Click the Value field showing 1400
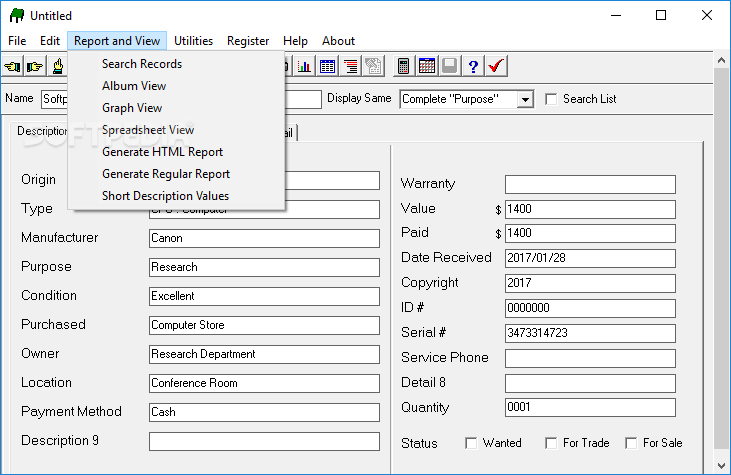This screenshot has height=475, width=731. 590,209
